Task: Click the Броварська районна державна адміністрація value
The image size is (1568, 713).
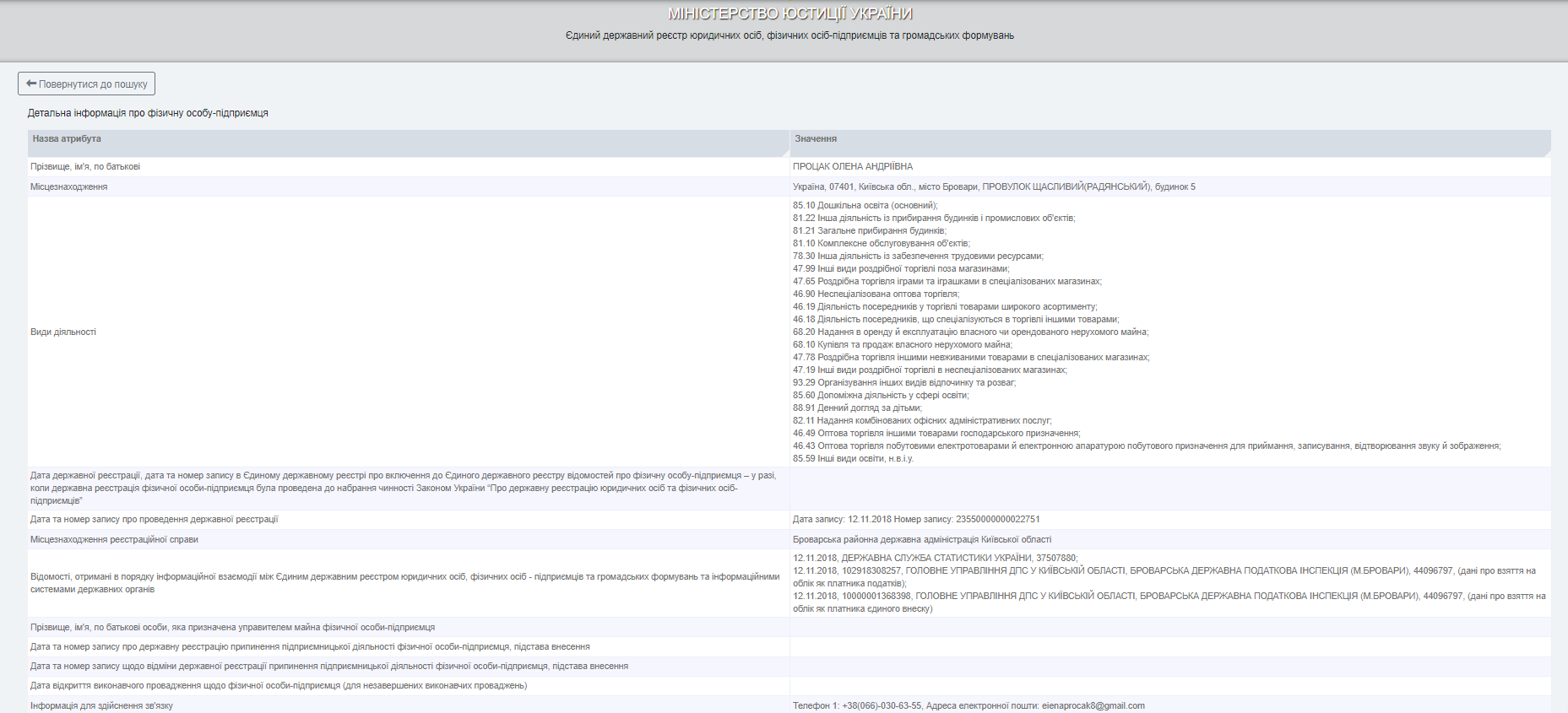Action: click(921, 539)
